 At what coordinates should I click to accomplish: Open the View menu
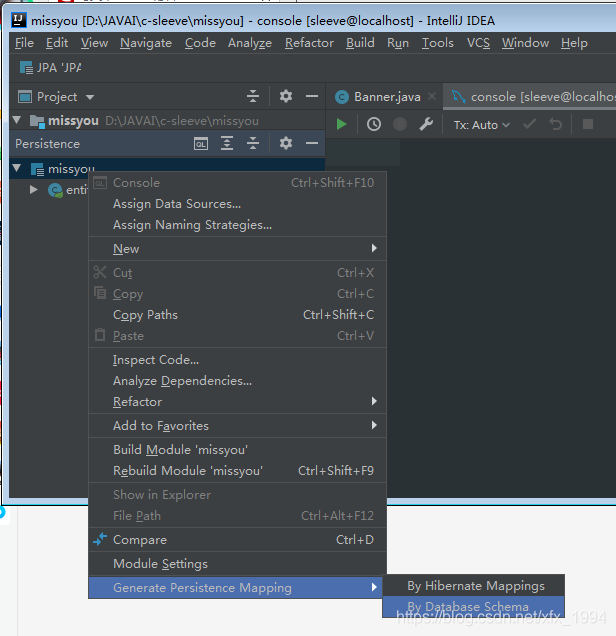pyautogui.click(x=94, y=43)
